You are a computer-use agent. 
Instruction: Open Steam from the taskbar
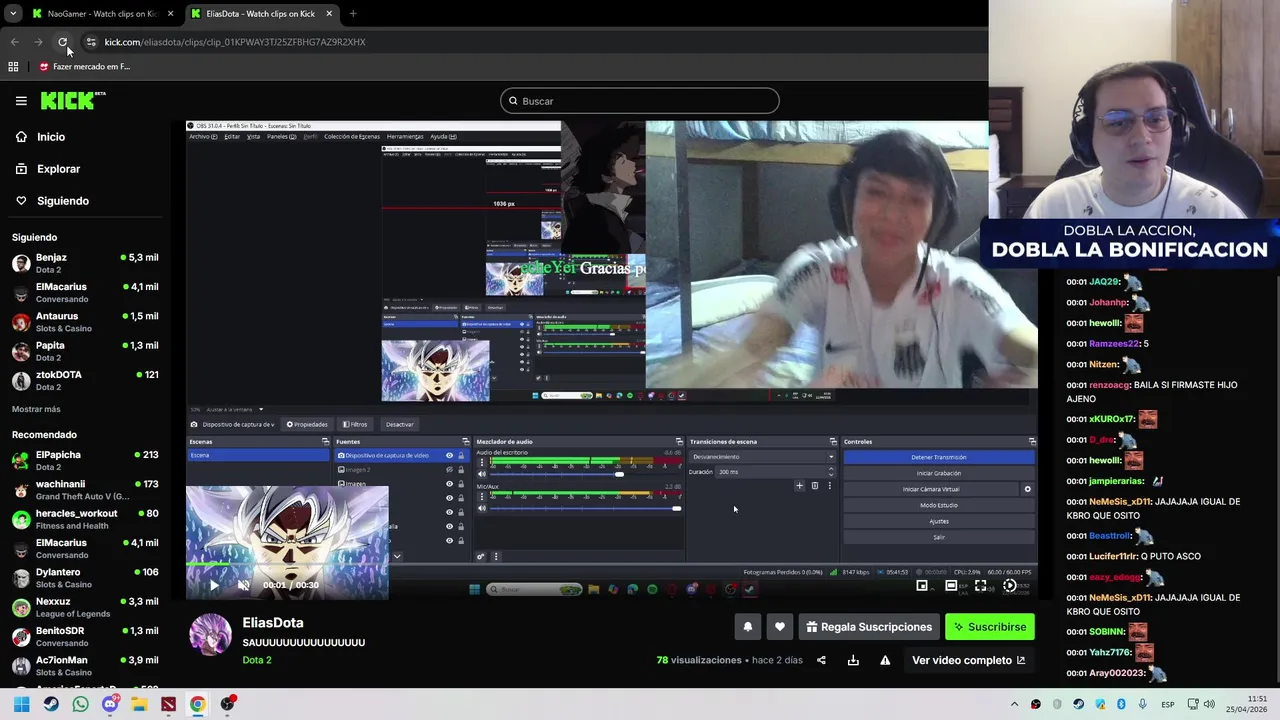pos(51,704)
